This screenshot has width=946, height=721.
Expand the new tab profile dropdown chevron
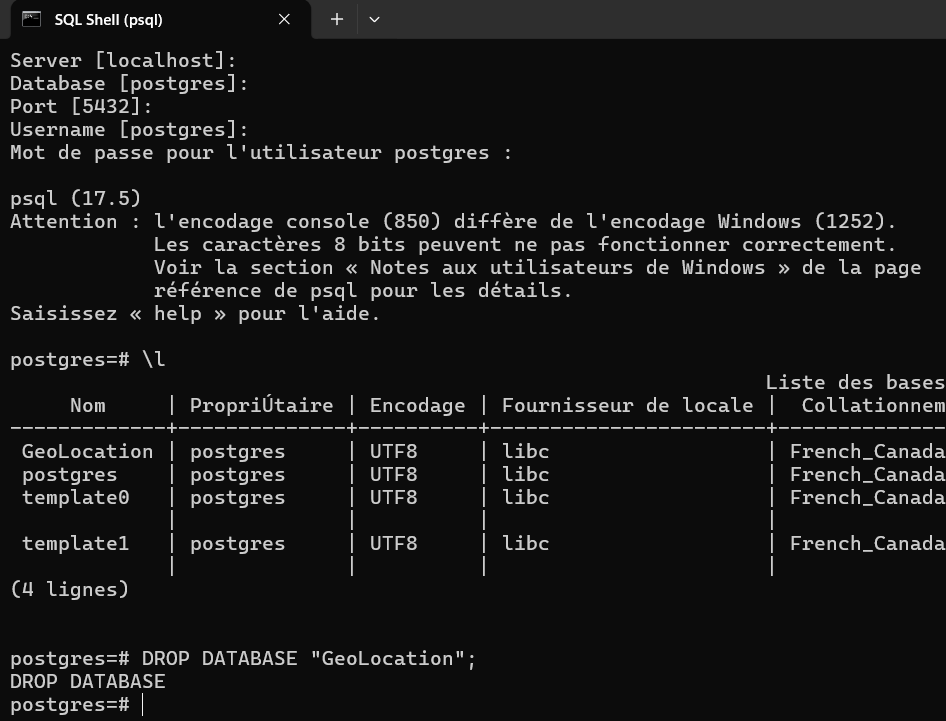374,19
